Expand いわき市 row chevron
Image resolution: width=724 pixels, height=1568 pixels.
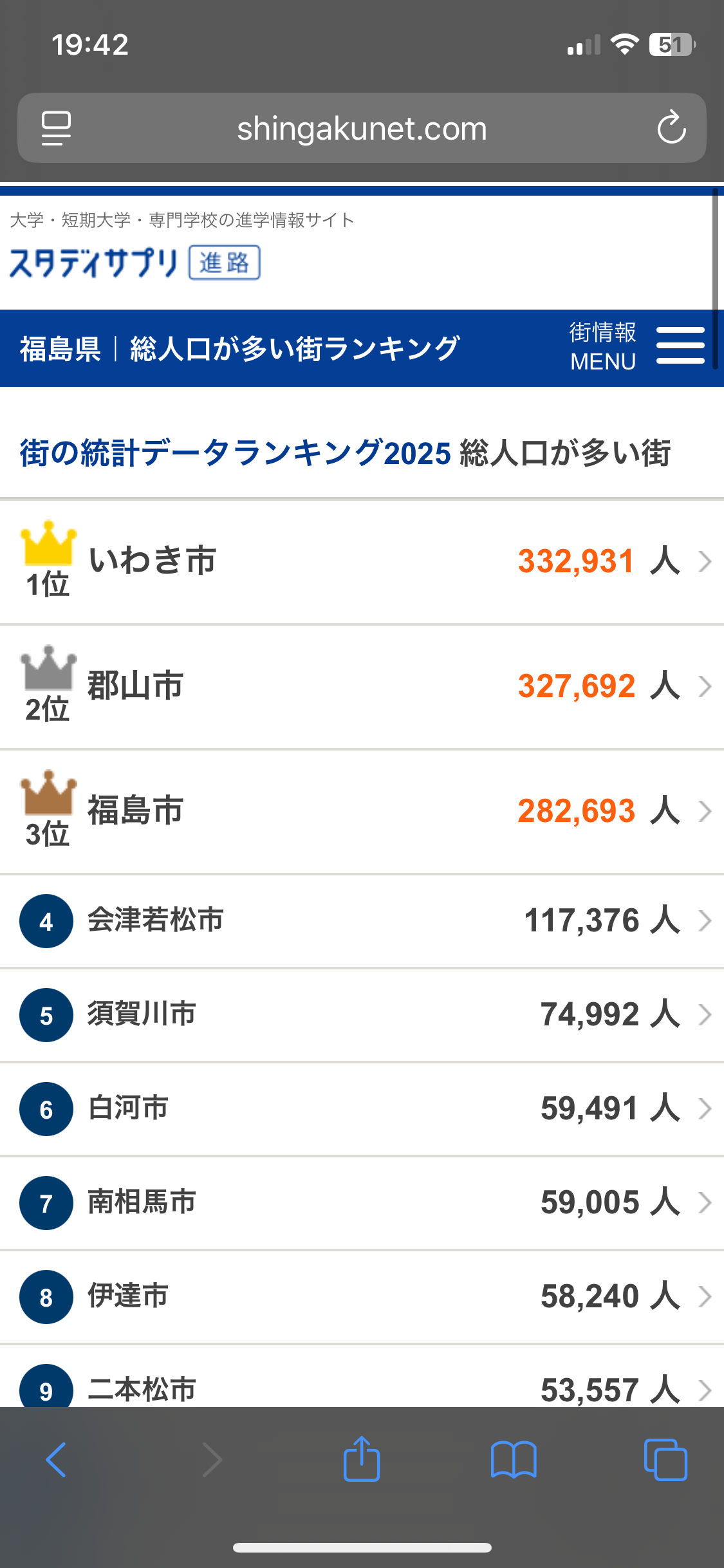(705, 561)
